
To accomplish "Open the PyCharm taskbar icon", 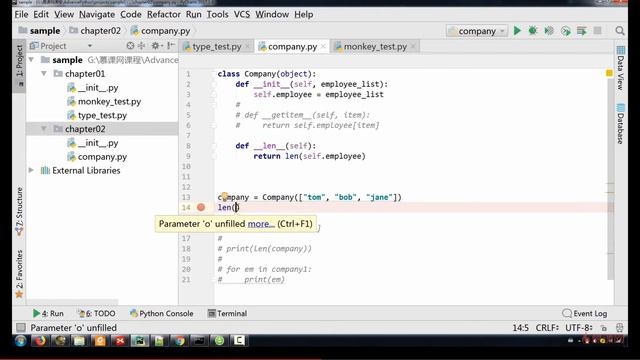I will (140, 340).
